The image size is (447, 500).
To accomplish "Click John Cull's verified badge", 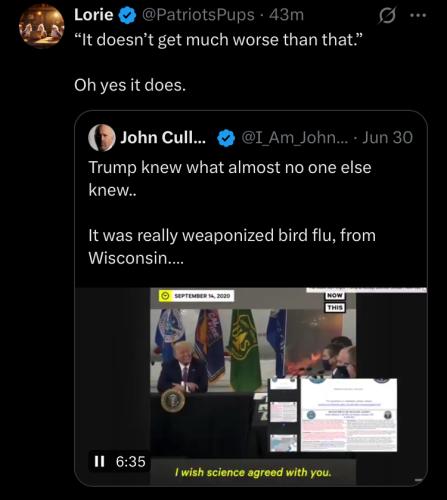I will click(x=226, y=138).
